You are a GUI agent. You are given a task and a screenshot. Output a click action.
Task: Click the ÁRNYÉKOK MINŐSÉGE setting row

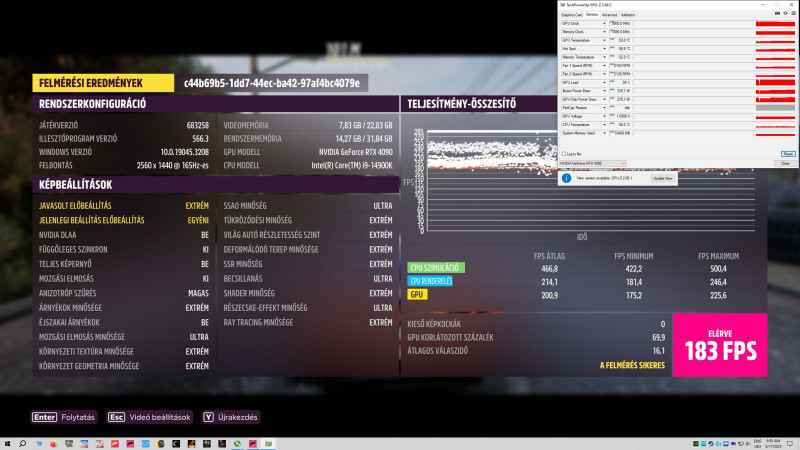[x=124, y=308]
